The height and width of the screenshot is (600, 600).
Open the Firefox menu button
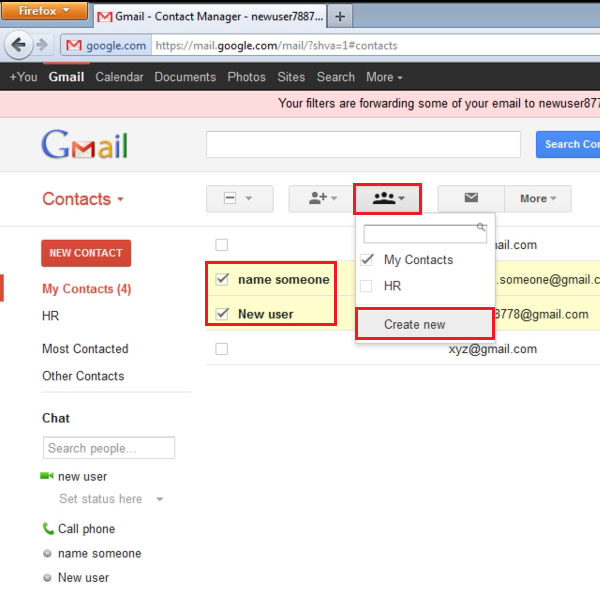44,11
